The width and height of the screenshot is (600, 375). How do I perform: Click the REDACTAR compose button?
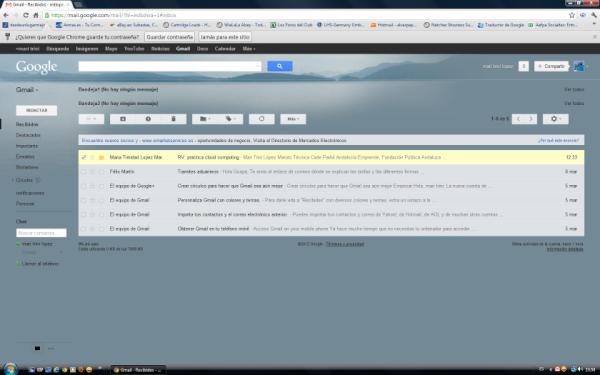click(x=36, y=110)
